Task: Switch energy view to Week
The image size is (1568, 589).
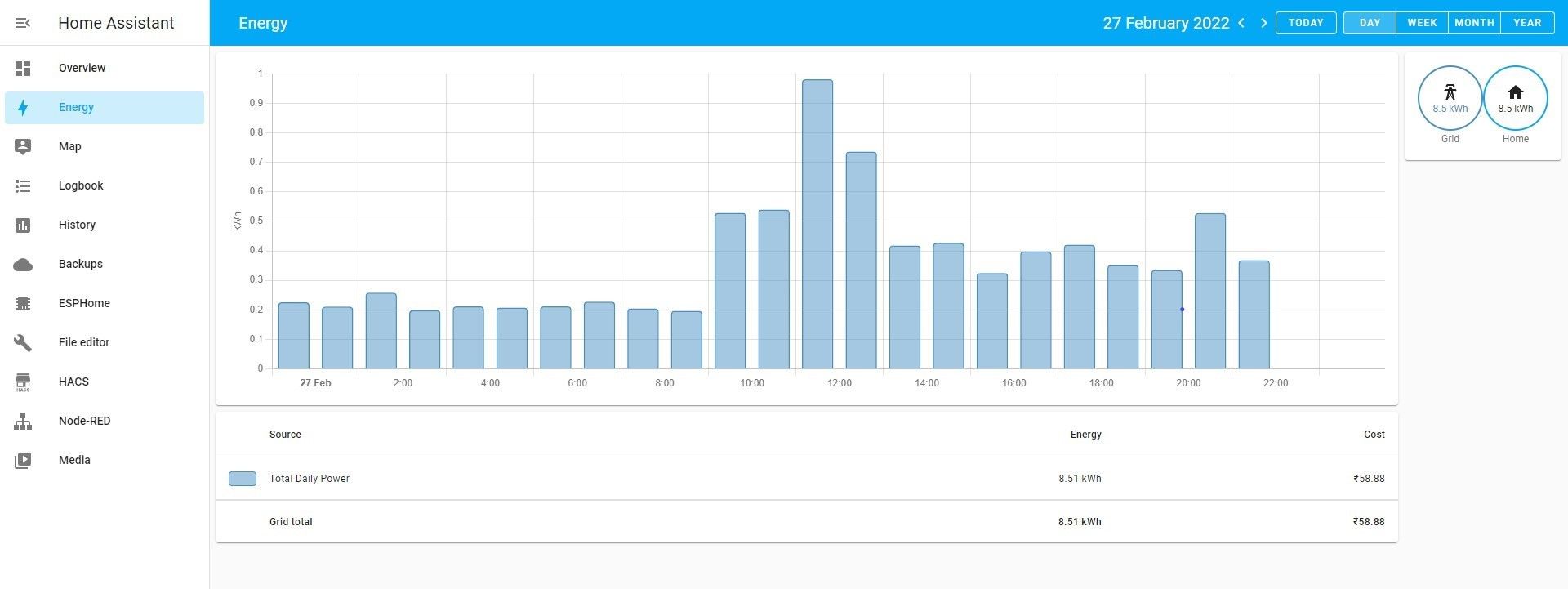Action: [x=1422, y=23]
